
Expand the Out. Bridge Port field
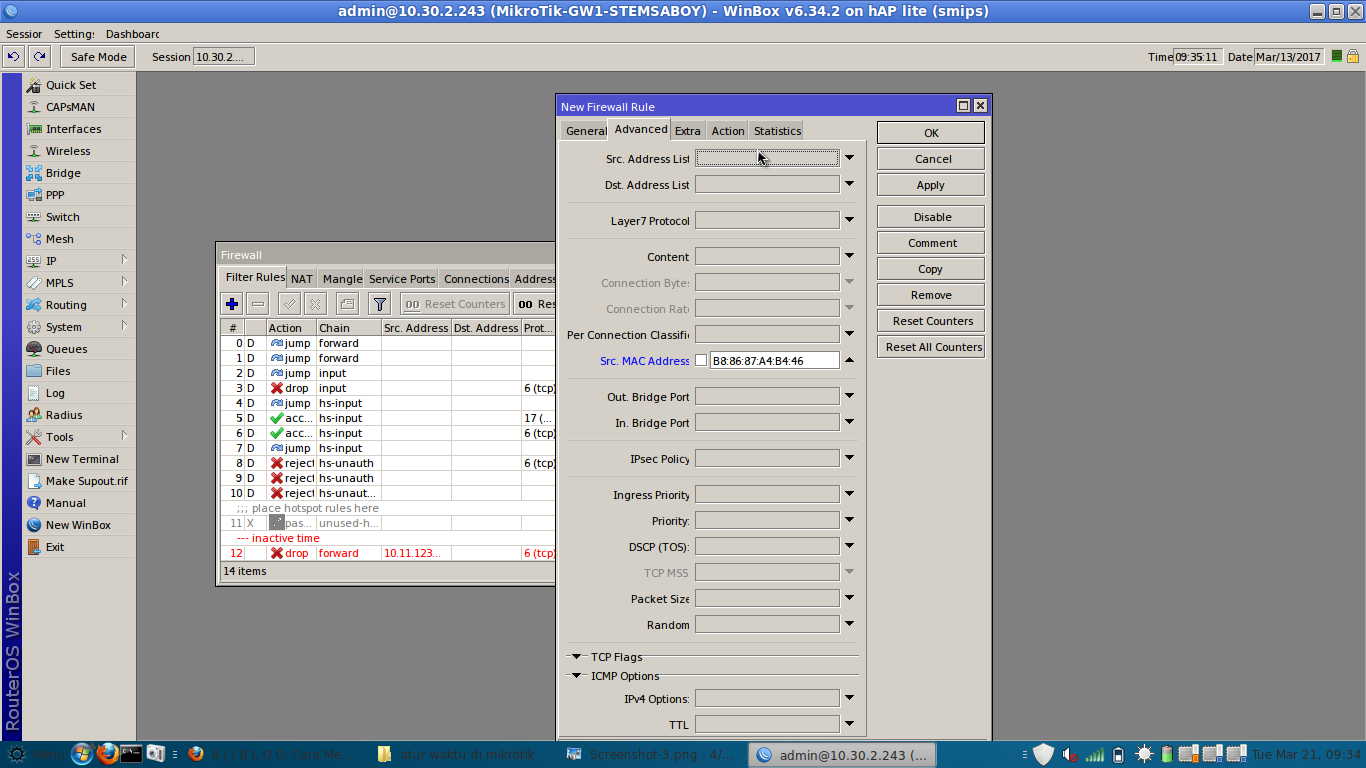849,396
